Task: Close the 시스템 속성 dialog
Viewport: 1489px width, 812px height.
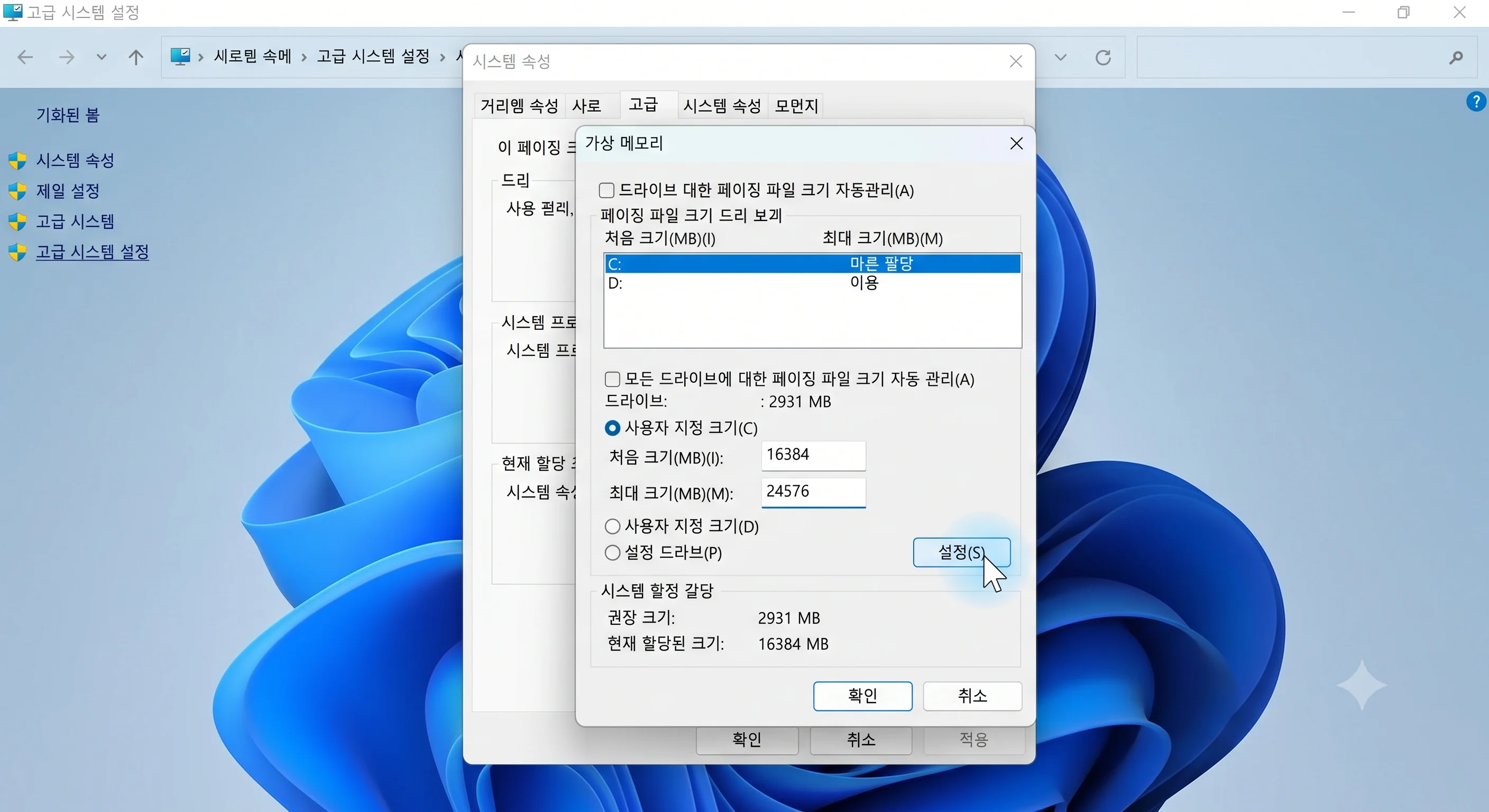Action: coord(1016,61)
